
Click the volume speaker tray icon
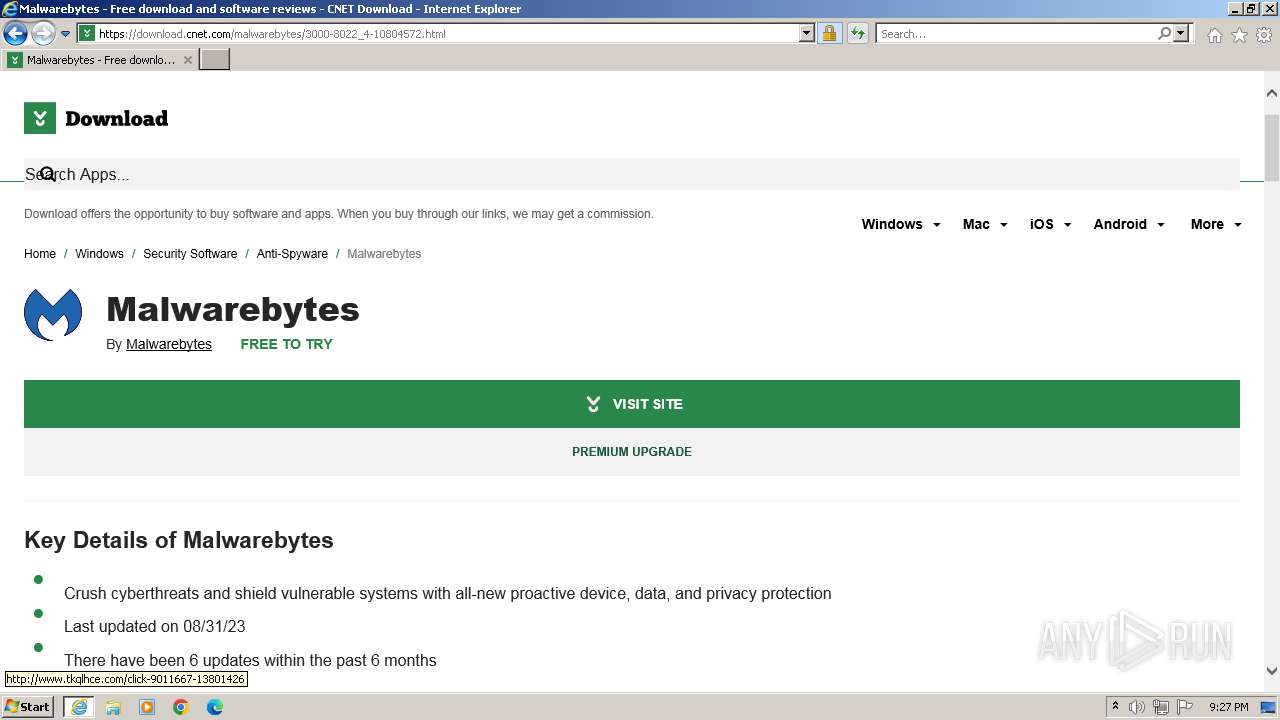coord(1137,707)
